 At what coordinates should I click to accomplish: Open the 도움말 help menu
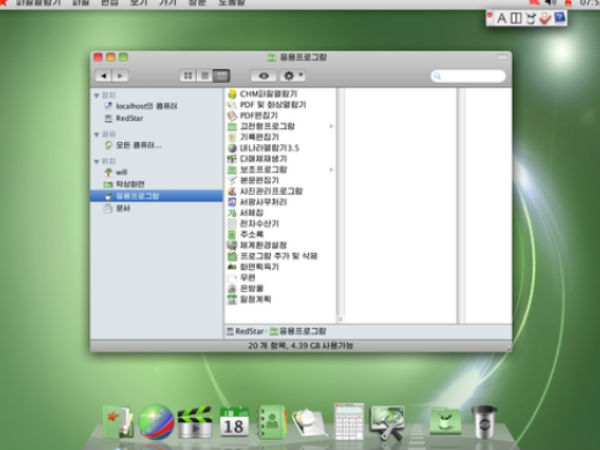click(232, 3)
